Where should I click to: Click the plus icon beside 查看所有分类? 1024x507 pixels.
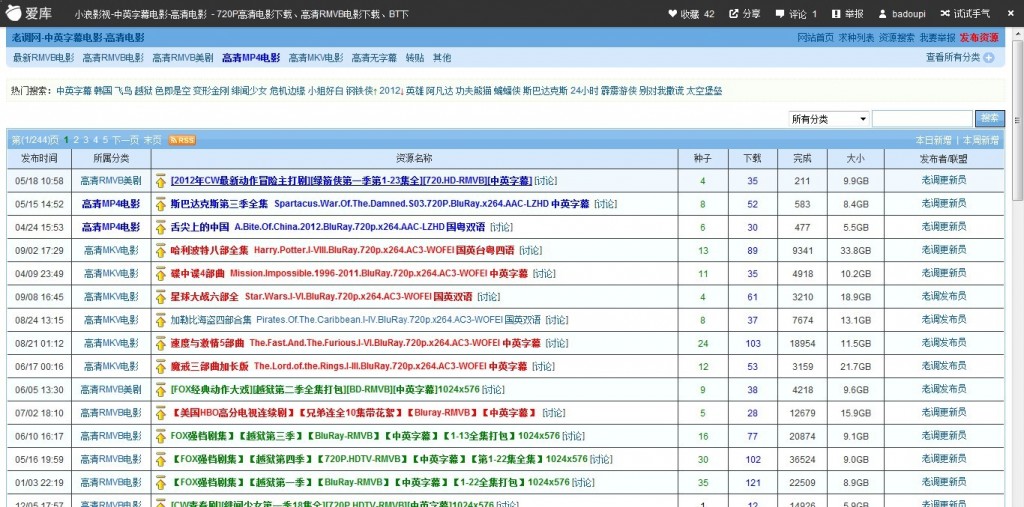click(989, 57)
